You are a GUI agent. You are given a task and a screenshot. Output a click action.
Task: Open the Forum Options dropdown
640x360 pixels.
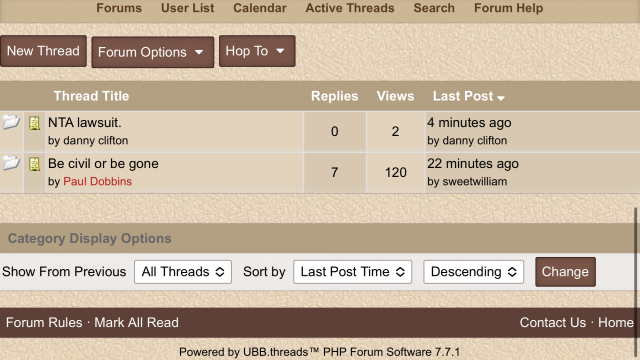pyautogui.click(x=153, y=52)
